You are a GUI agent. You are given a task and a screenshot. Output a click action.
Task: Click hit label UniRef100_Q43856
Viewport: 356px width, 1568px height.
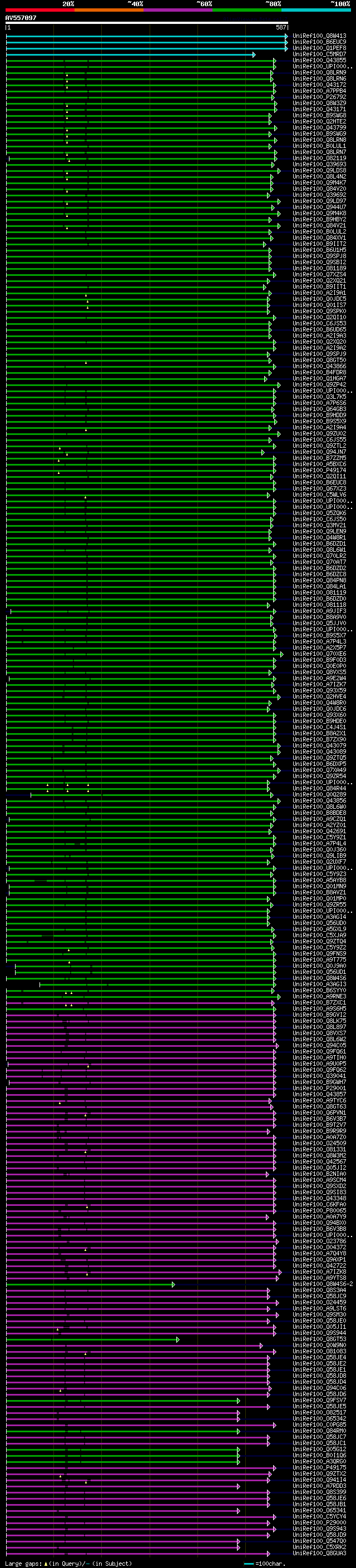tap(319, 800)
